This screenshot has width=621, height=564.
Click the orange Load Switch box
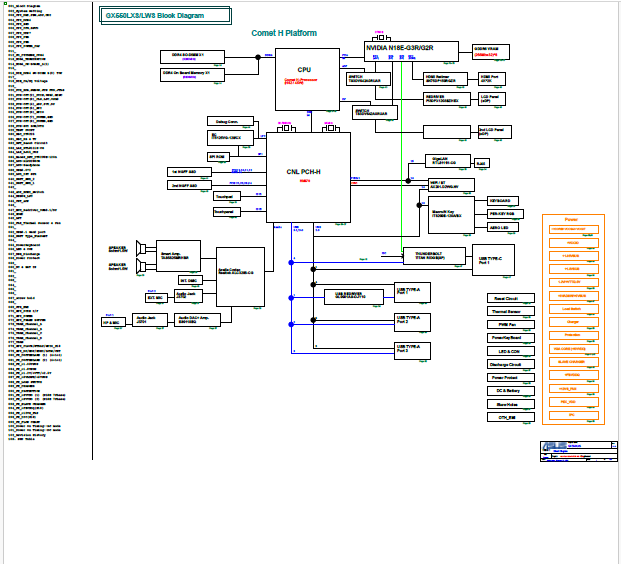point(574,309)
